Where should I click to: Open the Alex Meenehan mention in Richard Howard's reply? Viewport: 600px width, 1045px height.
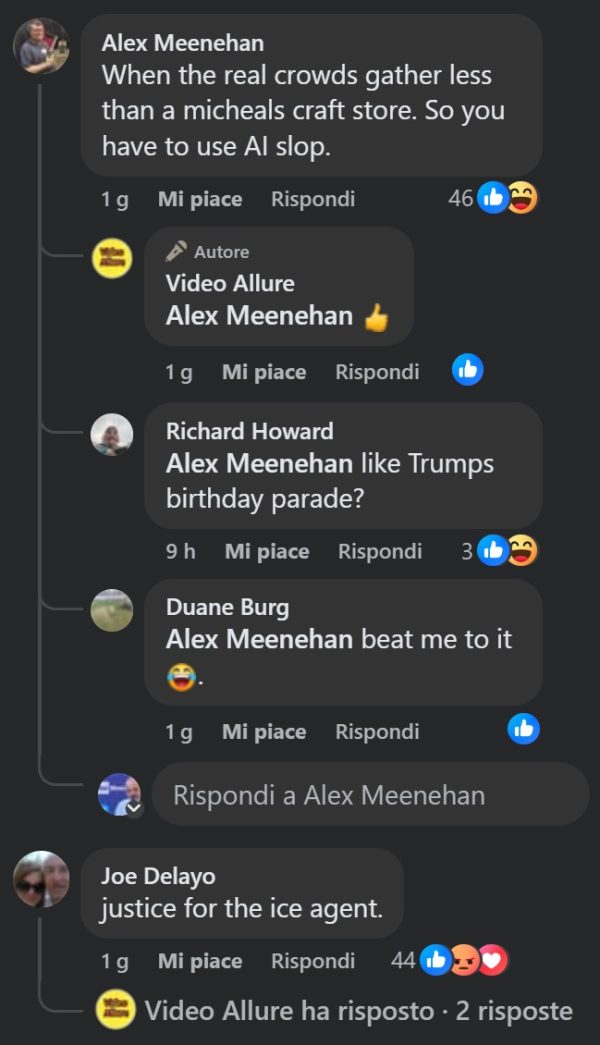[259, 463]
